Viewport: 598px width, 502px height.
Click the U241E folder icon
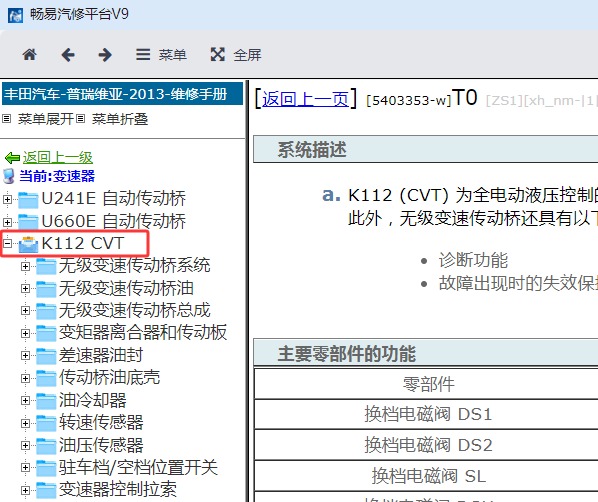(29, 200)
